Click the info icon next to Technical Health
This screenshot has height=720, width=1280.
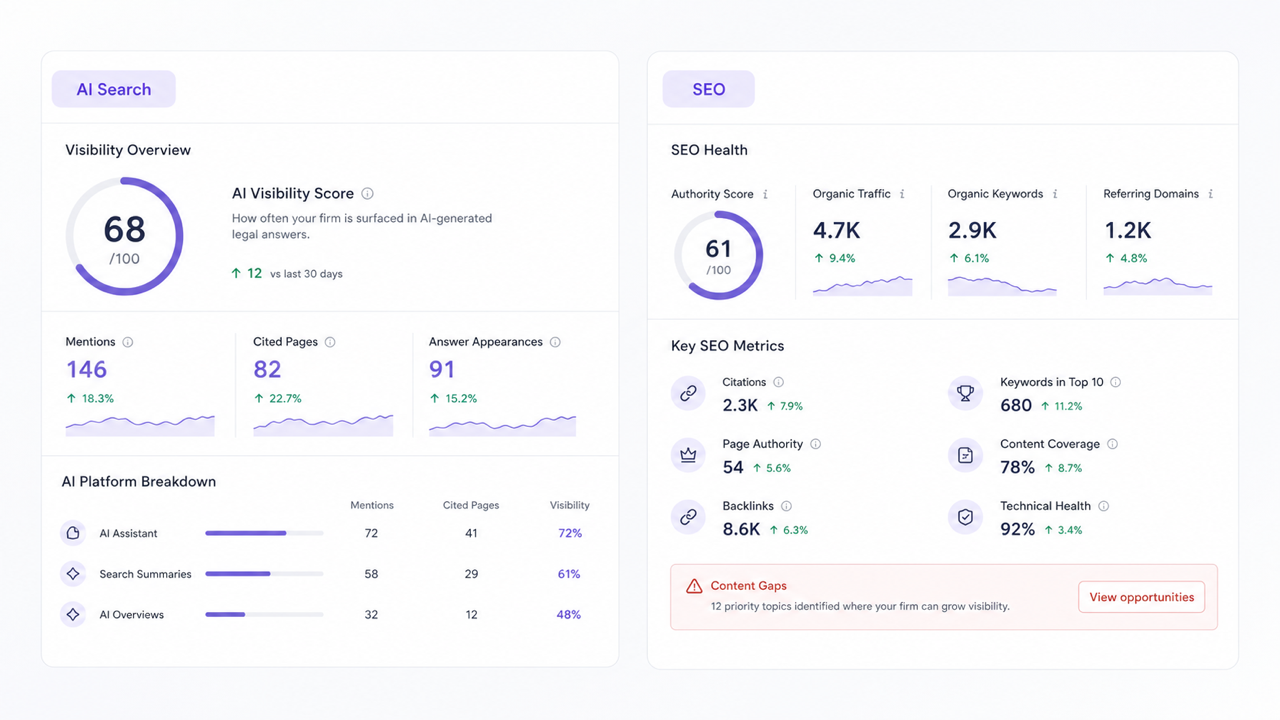[1104, 506]
